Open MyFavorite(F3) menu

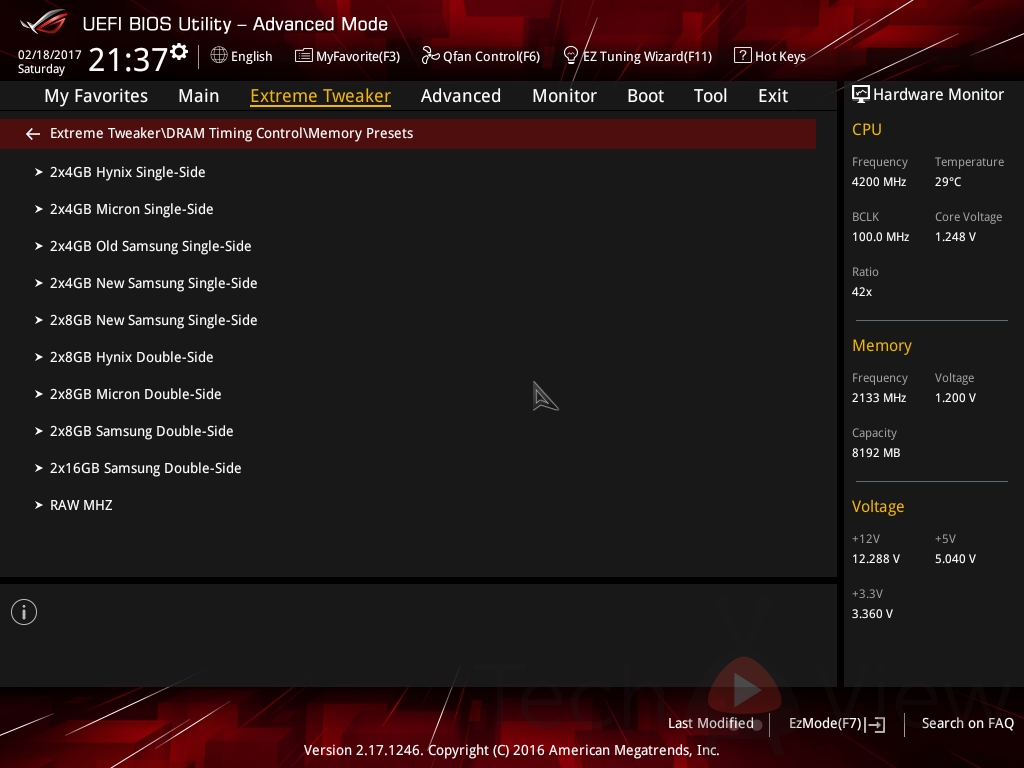click(x=358, y=57)
